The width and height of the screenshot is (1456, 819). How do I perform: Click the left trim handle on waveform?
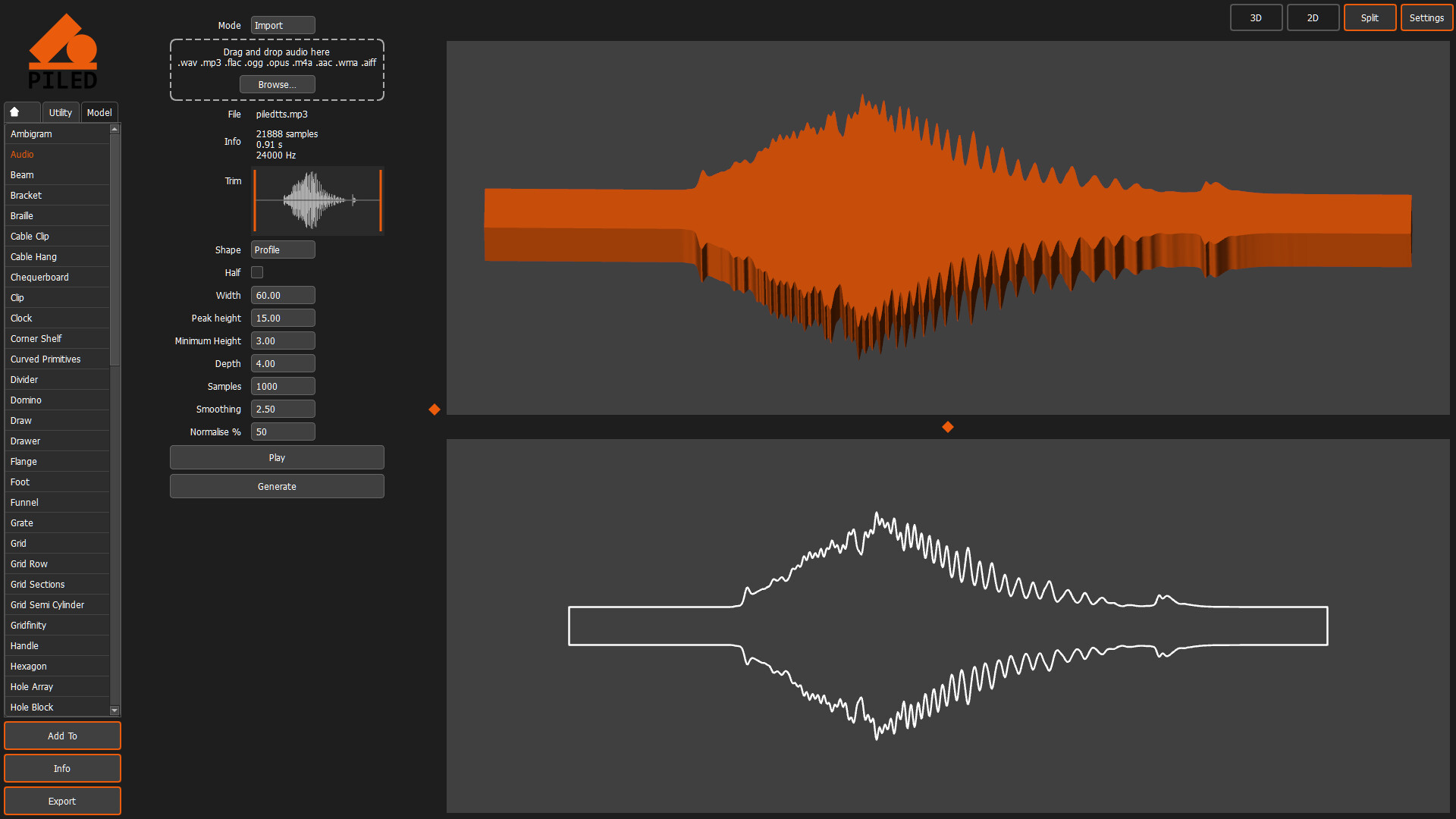pos(255,201)
